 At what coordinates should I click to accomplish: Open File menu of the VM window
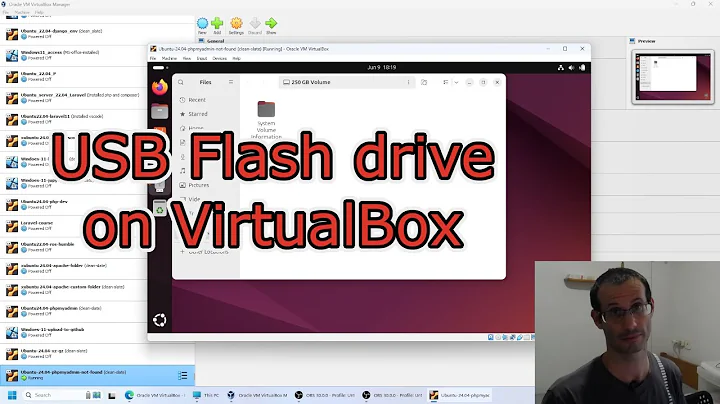(x=153, y=59)
